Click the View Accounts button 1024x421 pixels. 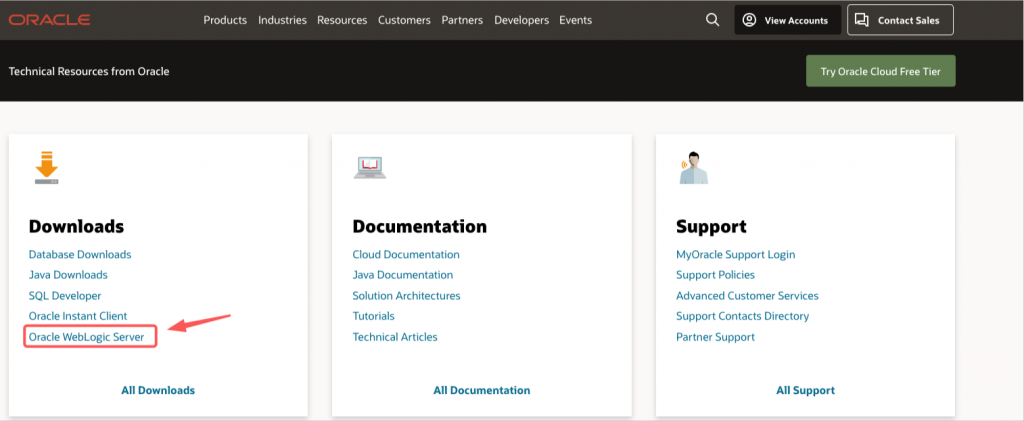click(788, 20)
